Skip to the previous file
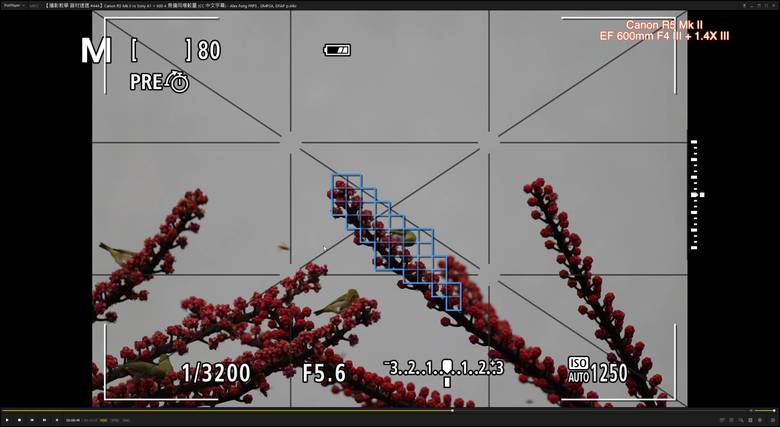The width and height of the screenshot is (780, 427). (x=32, y=420)
